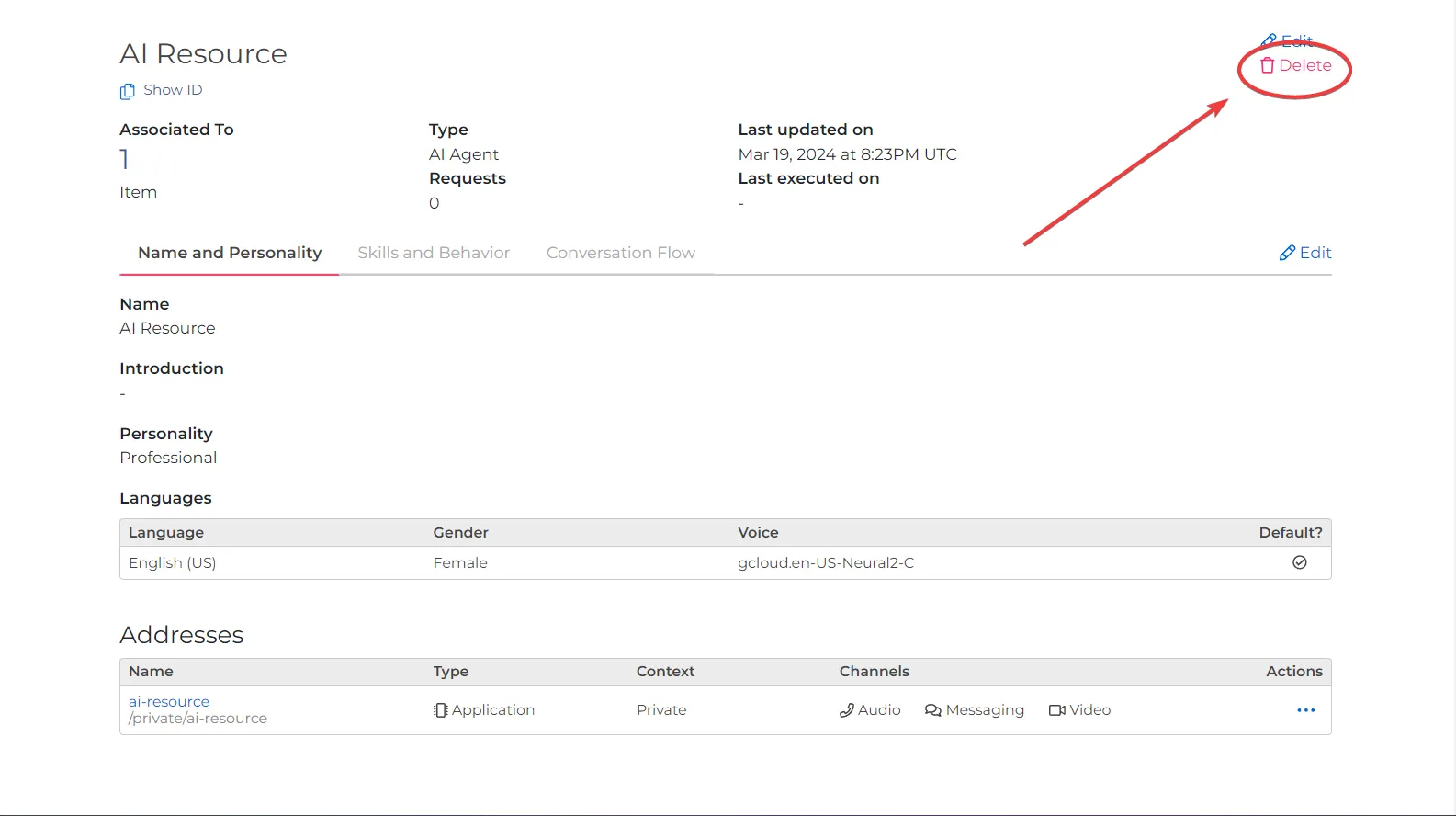Image resolution: width=1456 pixels, height=816 pixels.
Task: Open the three-dots actions menu for ai-resource
Action: pyautogui.click(x=1305, y=710)
